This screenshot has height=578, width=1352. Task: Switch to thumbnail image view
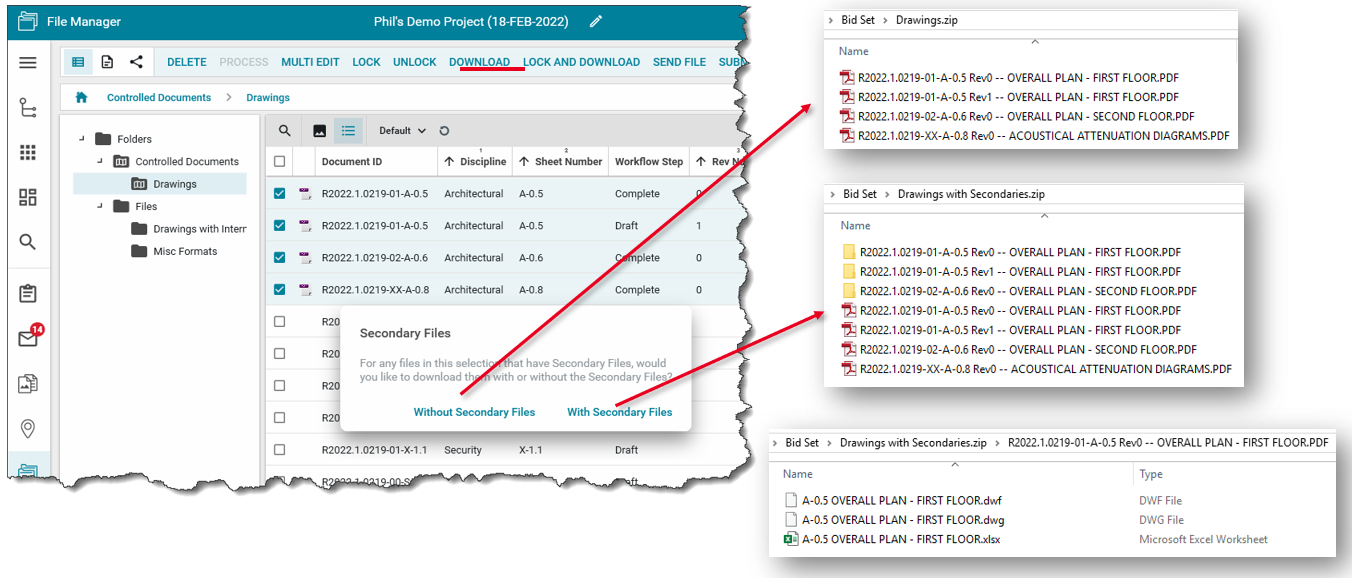point(320,131)
